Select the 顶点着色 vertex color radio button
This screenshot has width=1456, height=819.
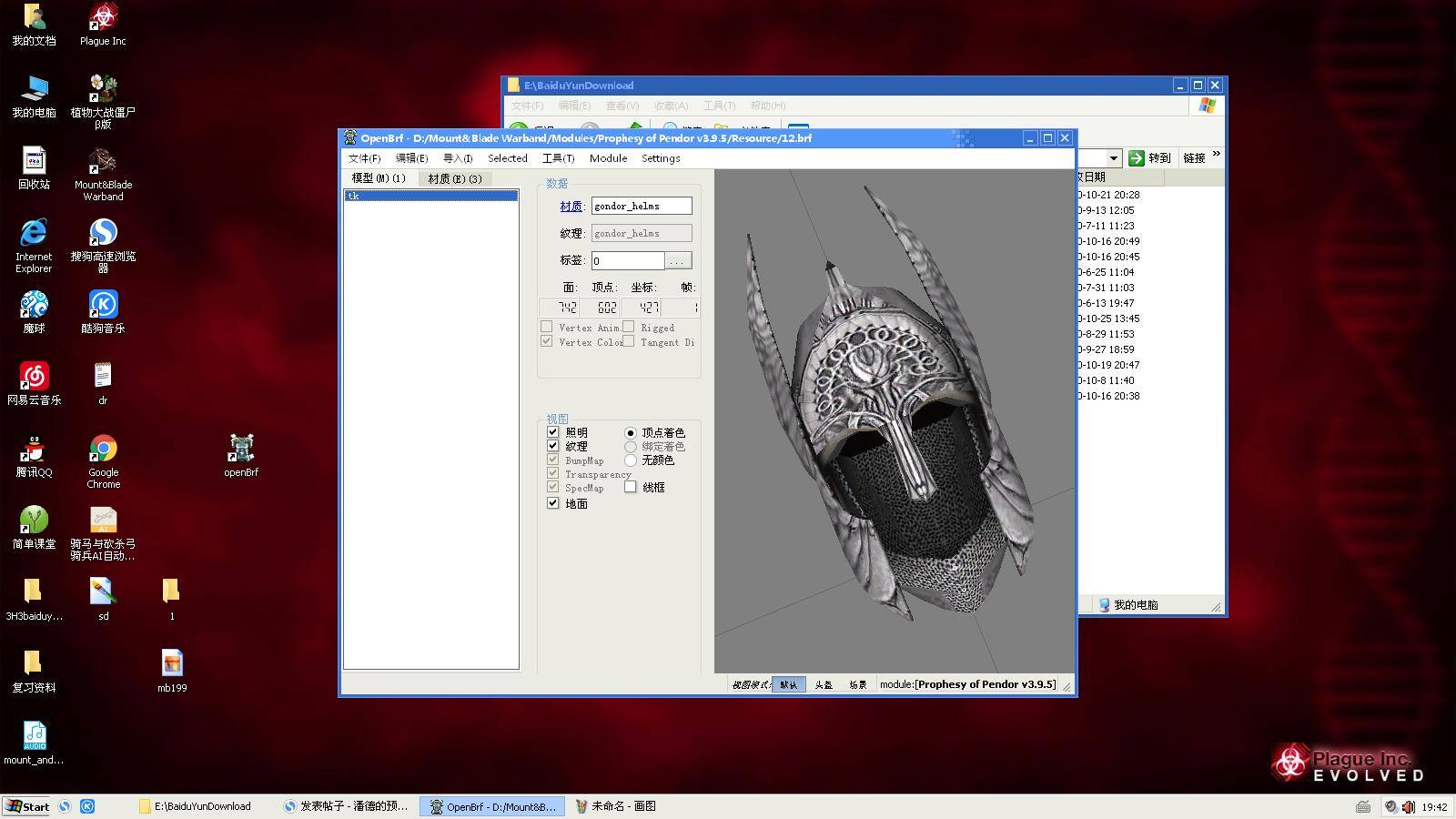click(x=631, y=432)
